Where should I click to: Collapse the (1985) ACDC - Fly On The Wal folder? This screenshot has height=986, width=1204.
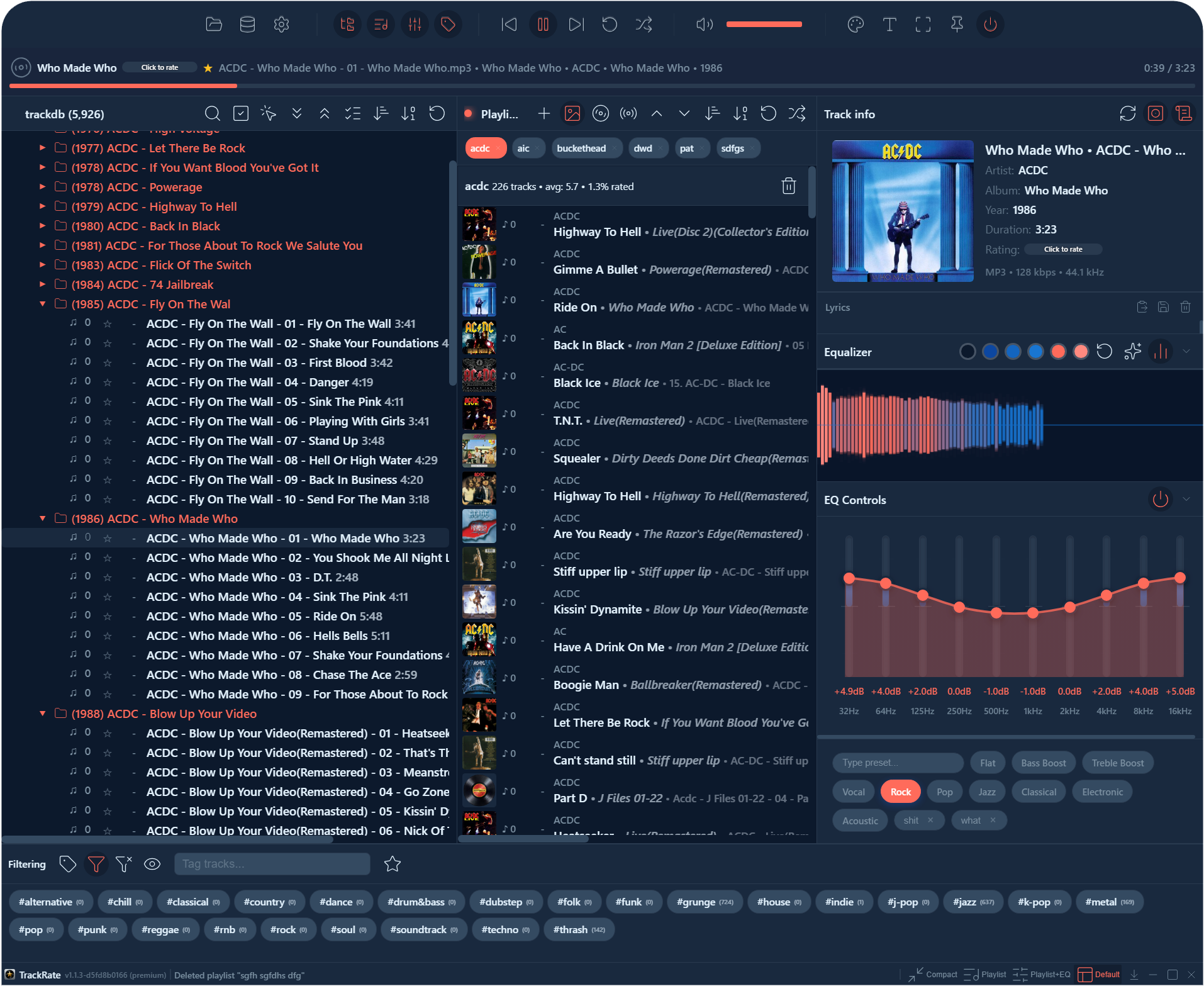pyautogui.click(x=42, y=303)
